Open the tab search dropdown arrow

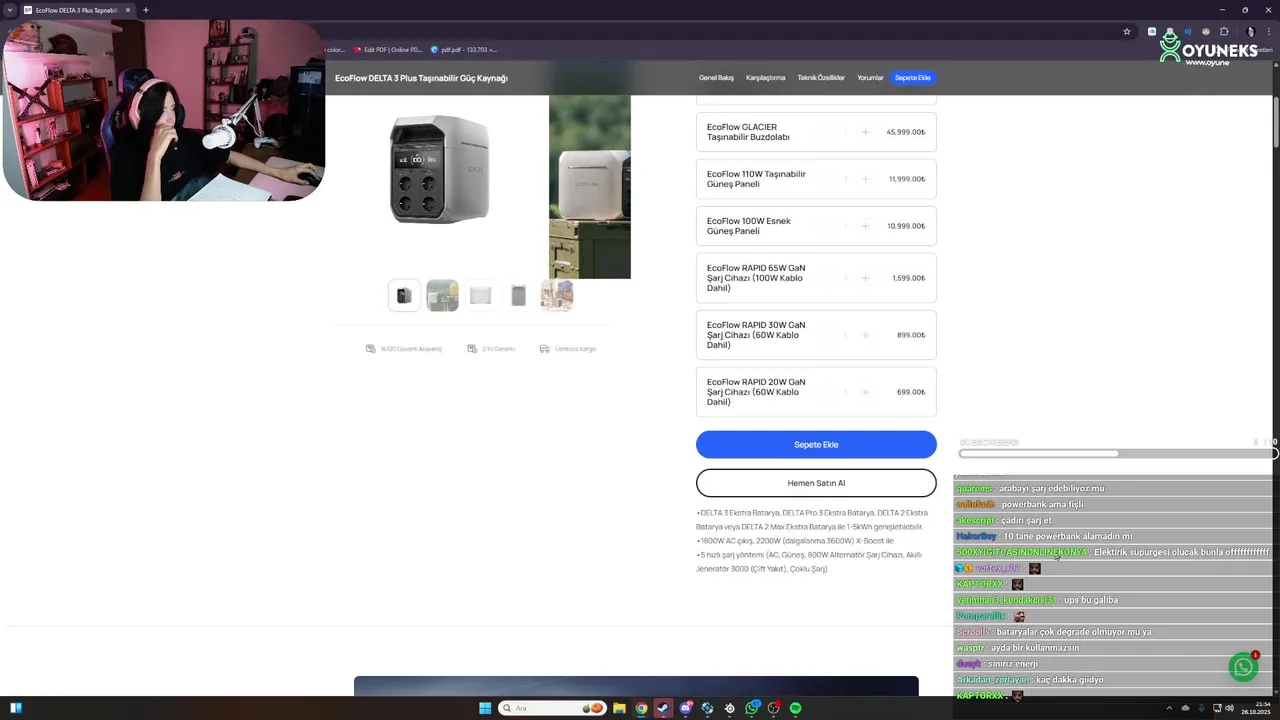[9, 10]
